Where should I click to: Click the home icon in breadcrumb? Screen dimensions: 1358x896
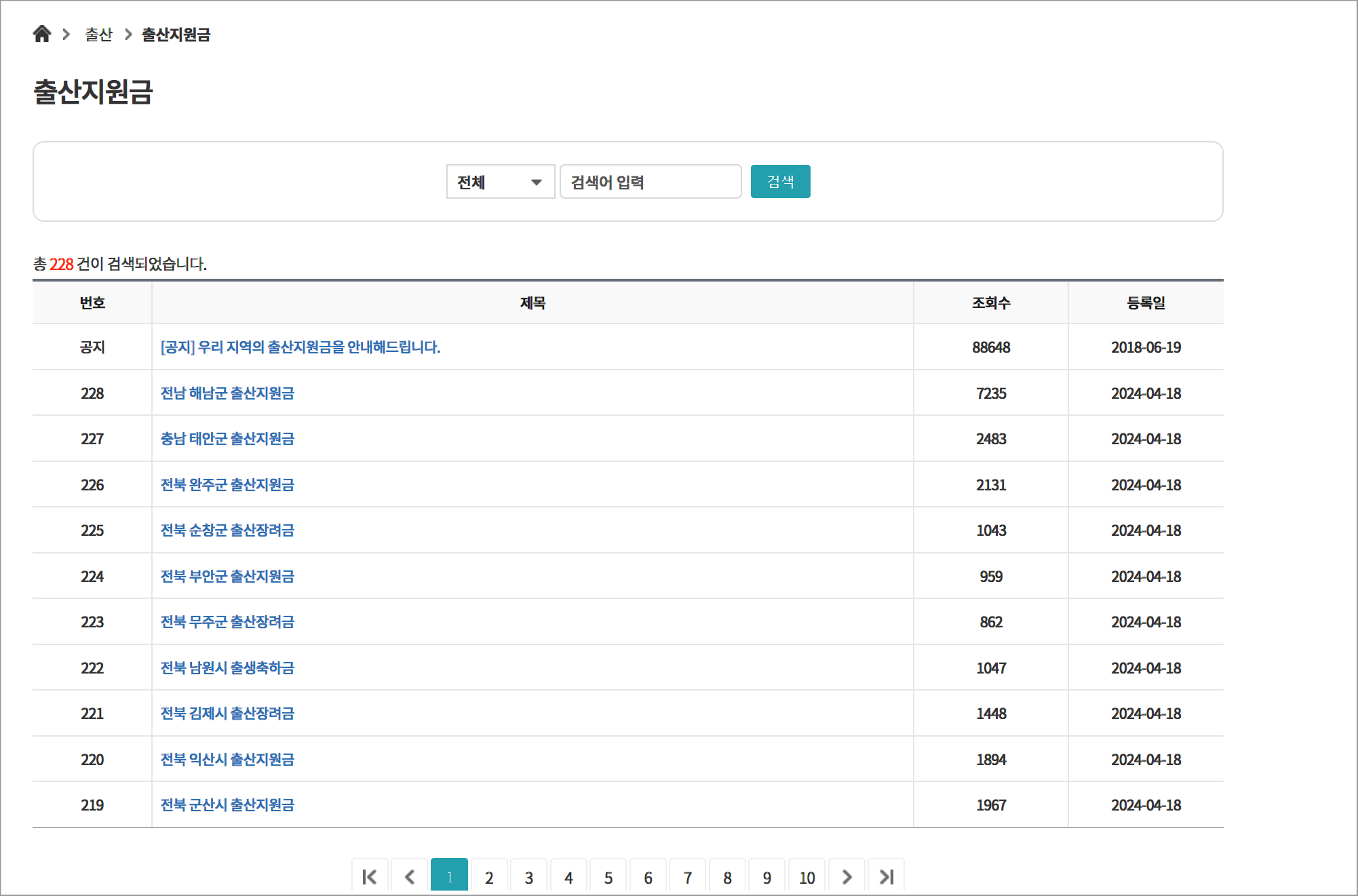pyautogui.click(x=42, y=34)
